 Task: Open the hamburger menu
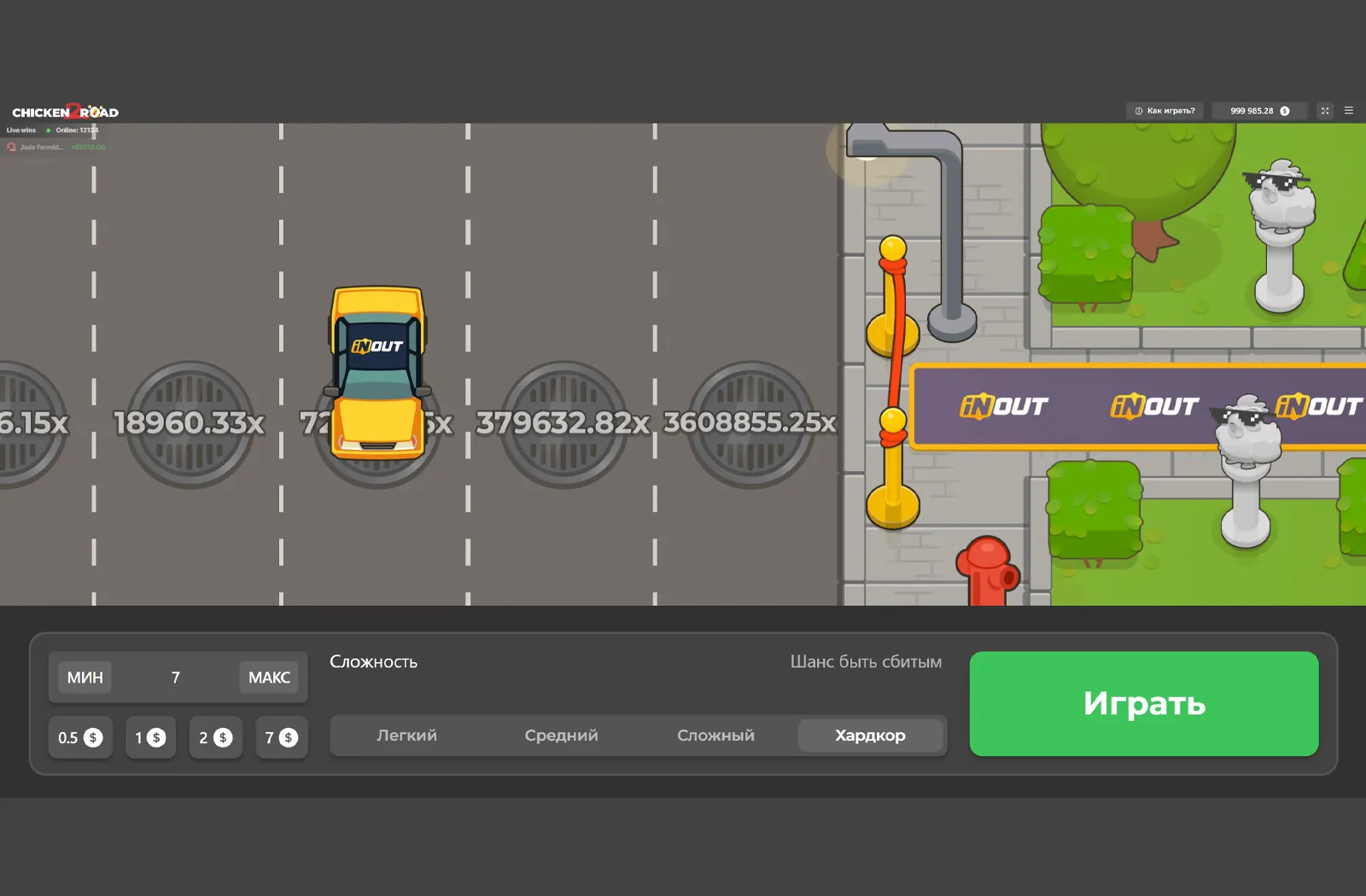(x=1349, y=111)
